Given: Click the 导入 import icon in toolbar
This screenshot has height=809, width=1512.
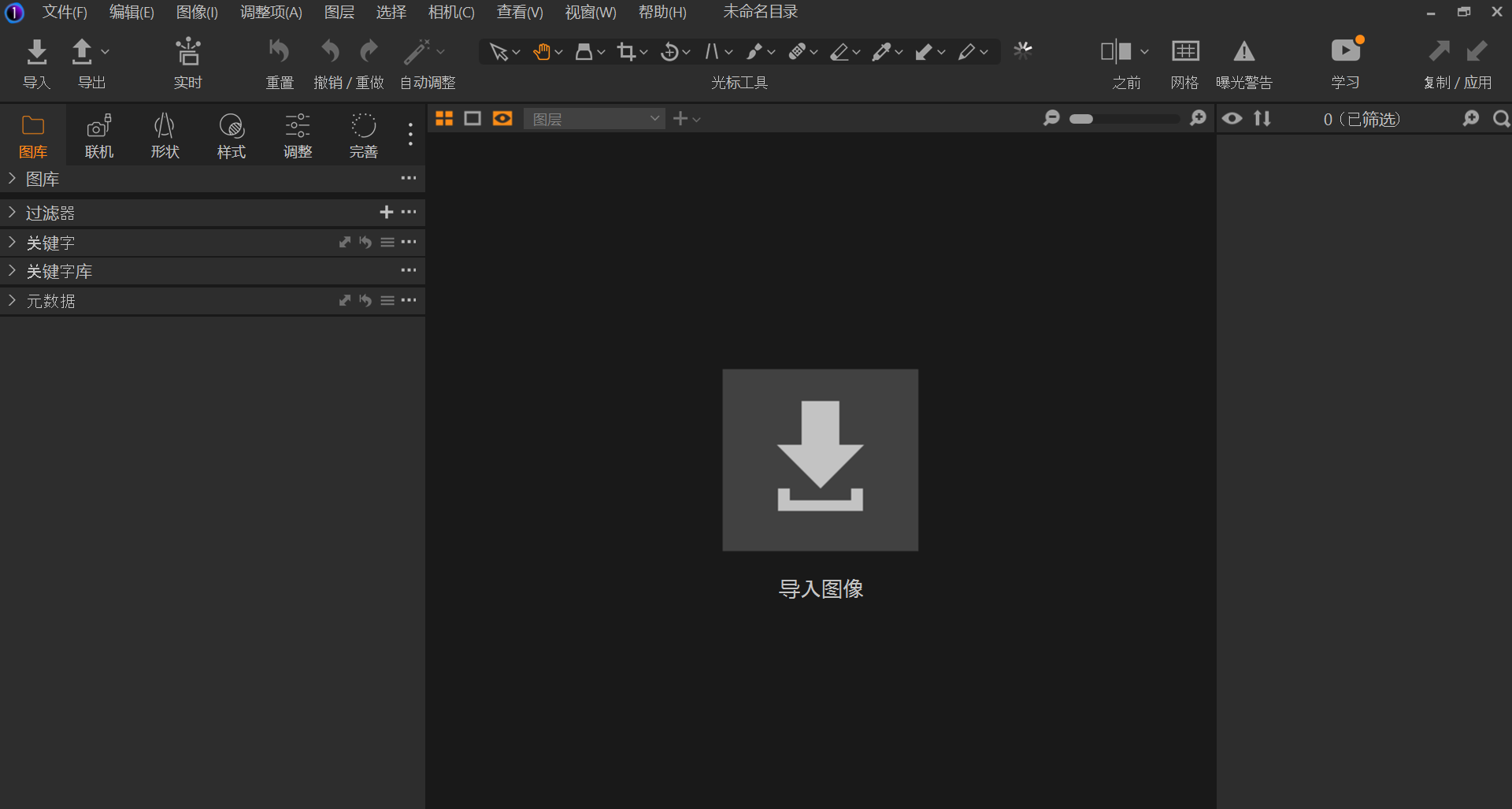Looking at the screenshot, I should 36,52.
